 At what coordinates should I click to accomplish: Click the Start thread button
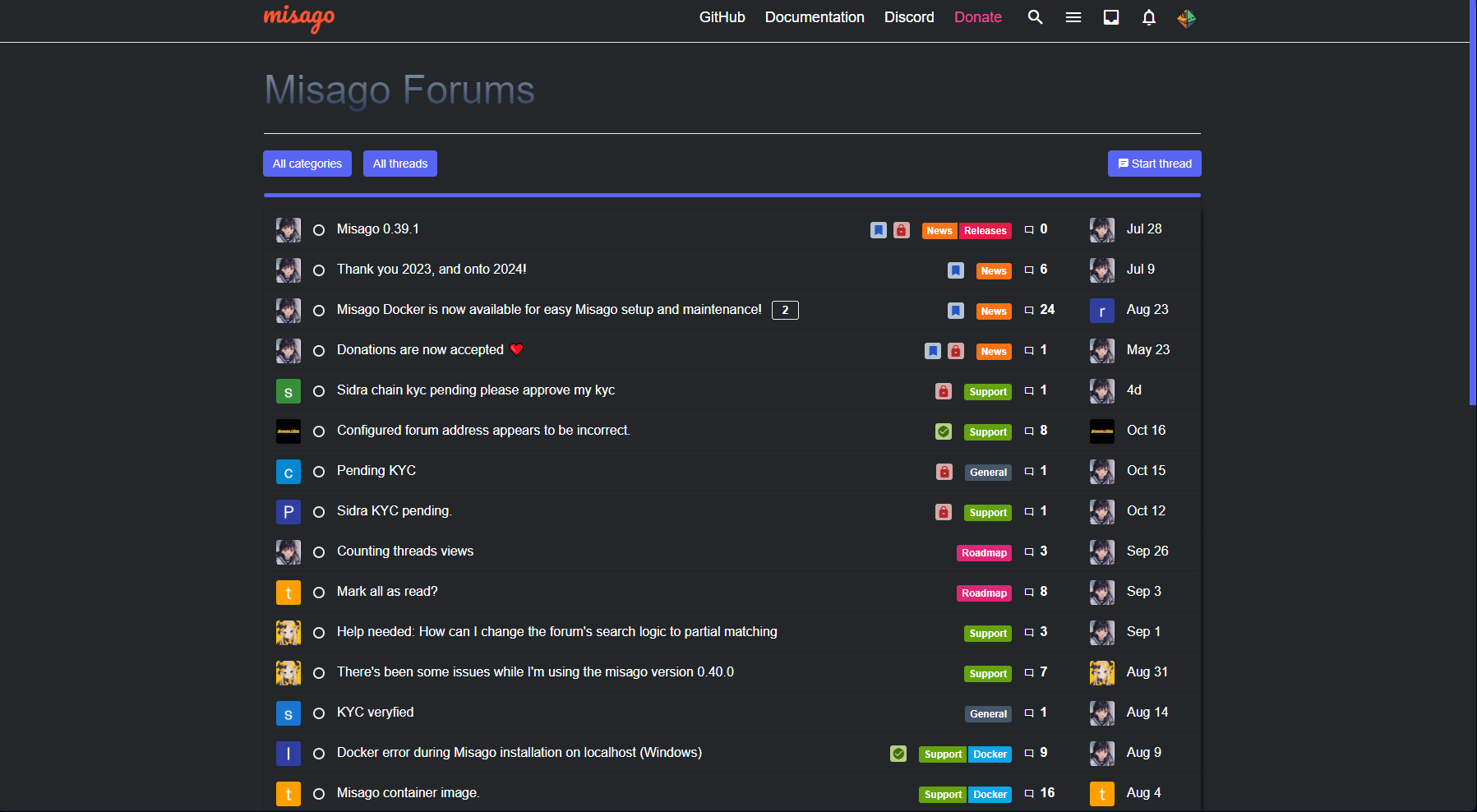point(1154,164)
